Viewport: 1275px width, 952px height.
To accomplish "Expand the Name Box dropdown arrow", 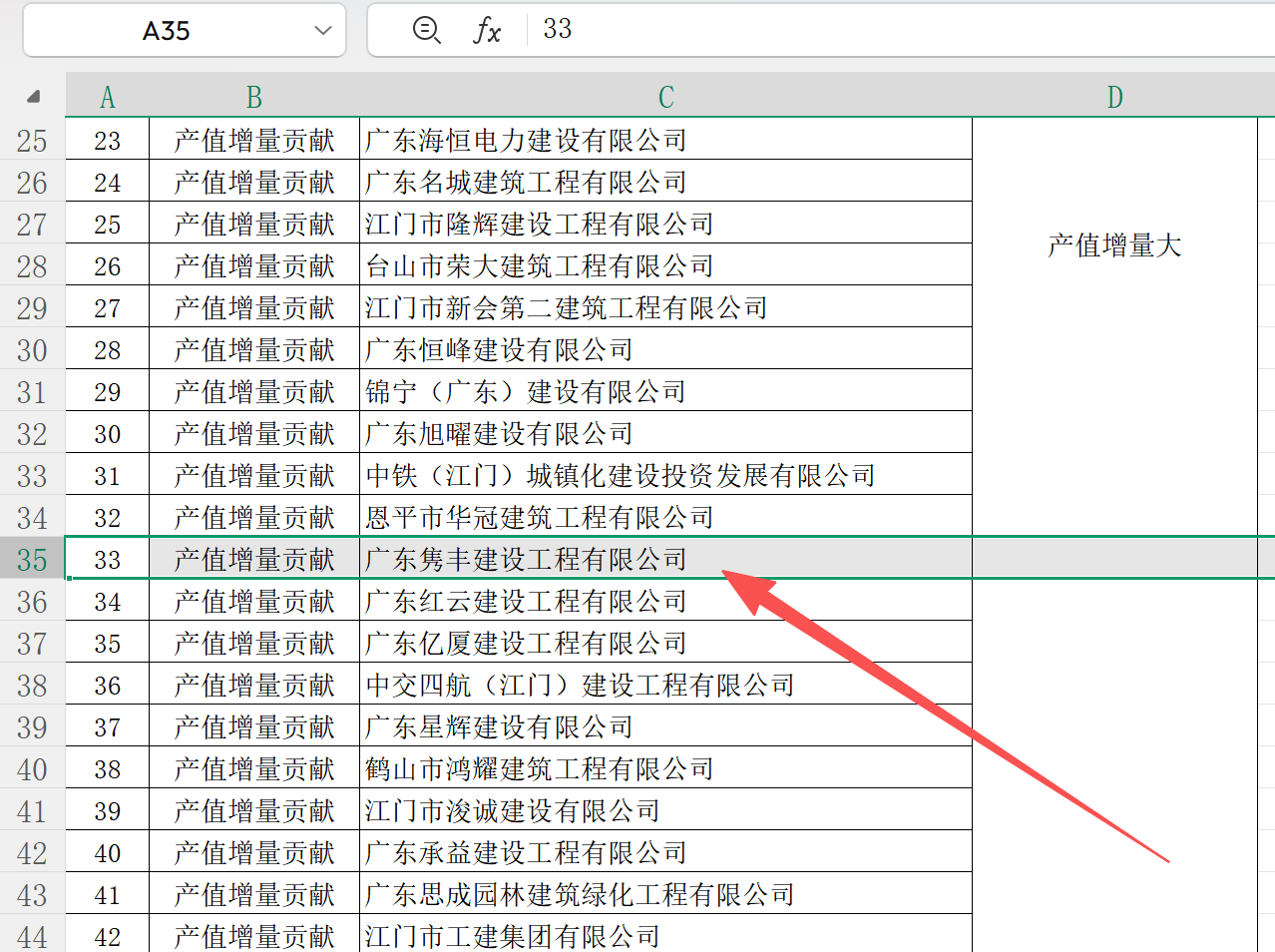I will (x=322, y=30).
